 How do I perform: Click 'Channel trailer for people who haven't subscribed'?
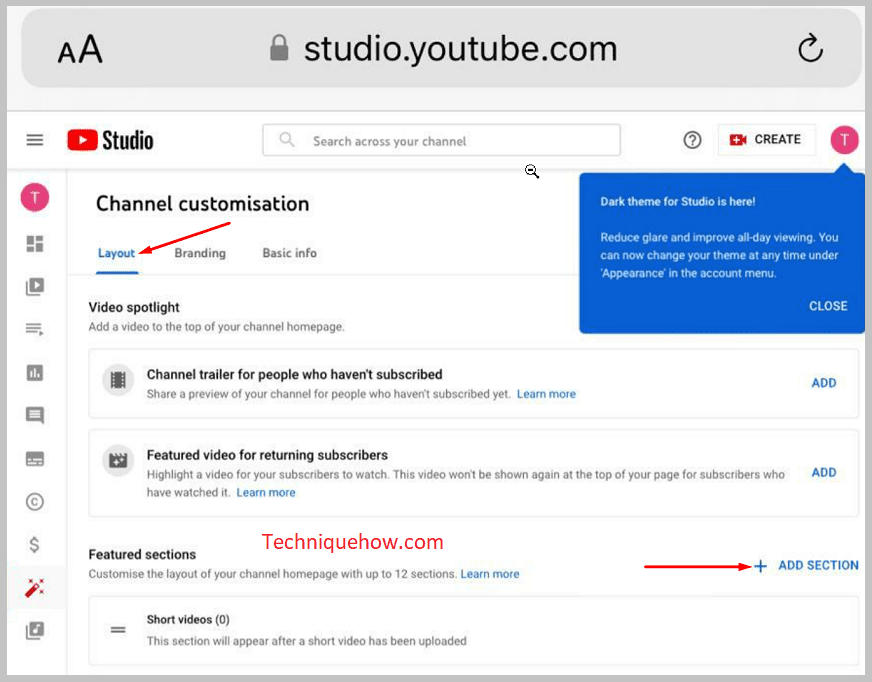click(295, 374)
